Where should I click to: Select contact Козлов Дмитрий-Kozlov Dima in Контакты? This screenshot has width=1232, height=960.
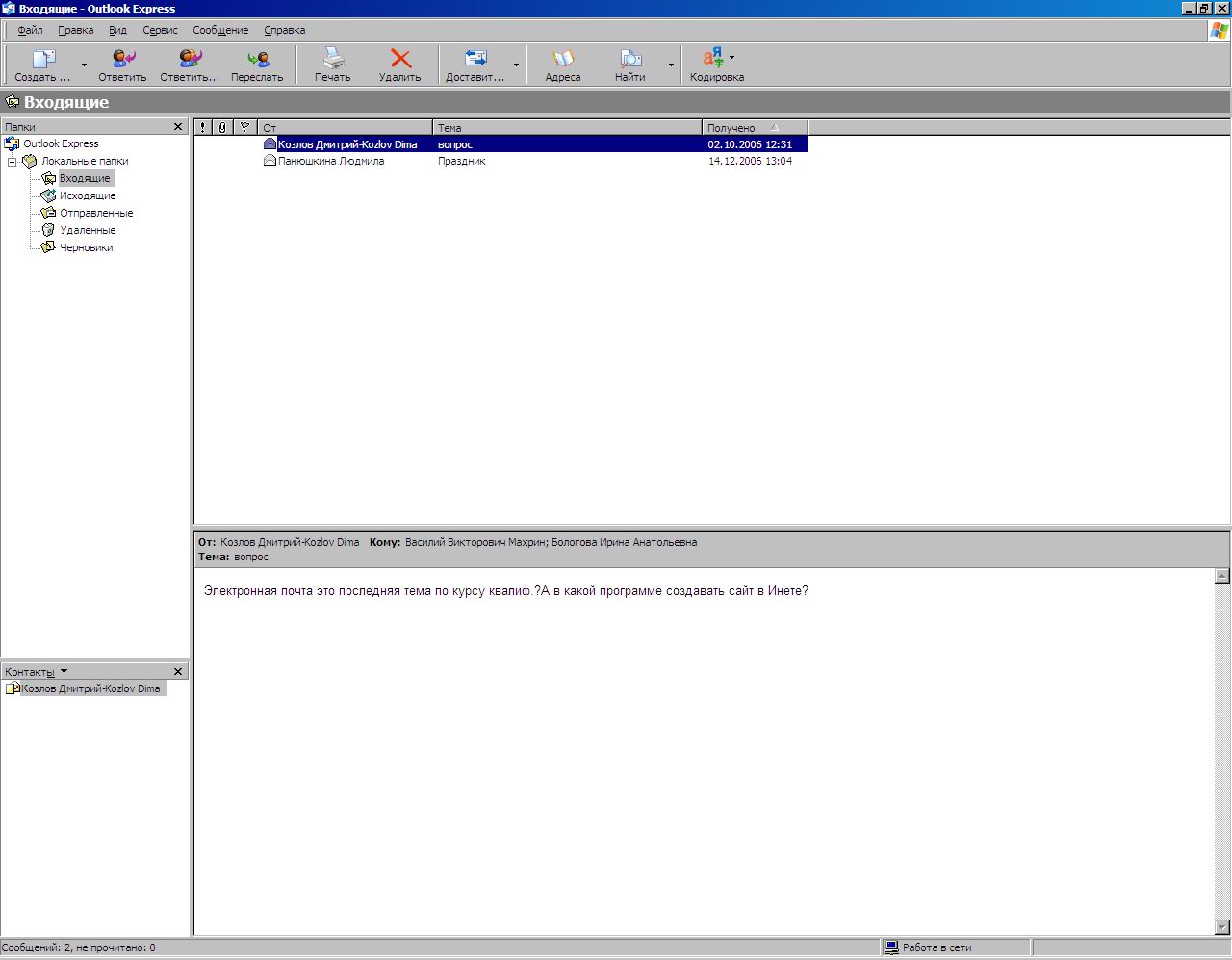[90, 688]
